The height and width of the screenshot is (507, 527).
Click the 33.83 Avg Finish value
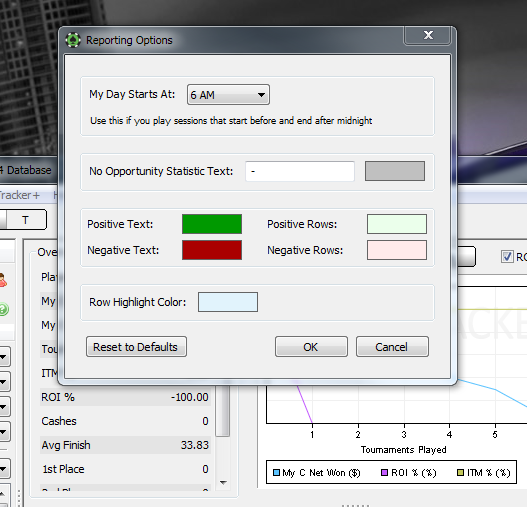(195, 445)
